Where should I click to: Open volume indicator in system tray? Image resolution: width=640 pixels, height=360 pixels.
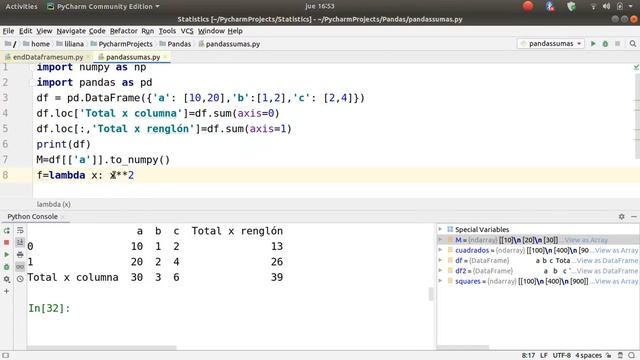point(607,6)
